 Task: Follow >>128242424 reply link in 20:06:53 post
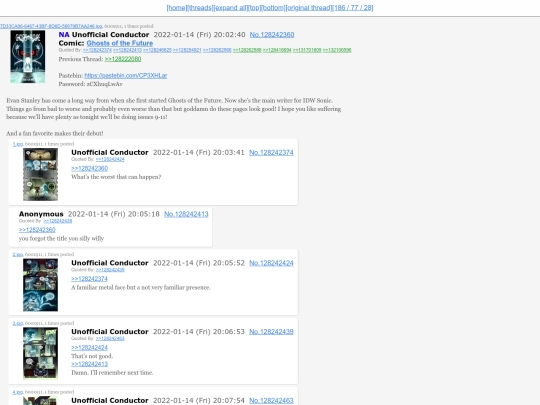[x=90, y=347]
